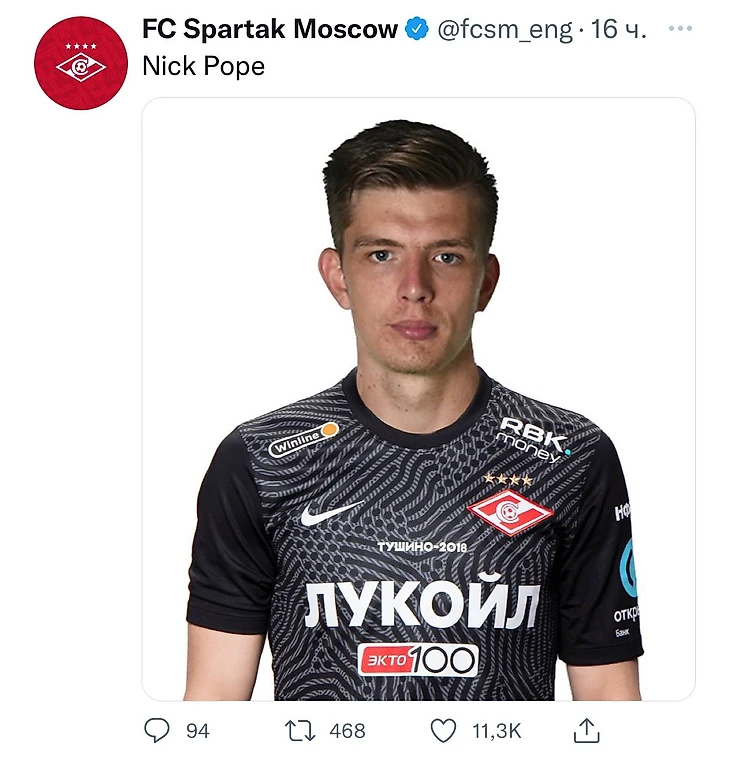Click the Spartak crest on the jersey
The image size is (730, 765).
510,511
